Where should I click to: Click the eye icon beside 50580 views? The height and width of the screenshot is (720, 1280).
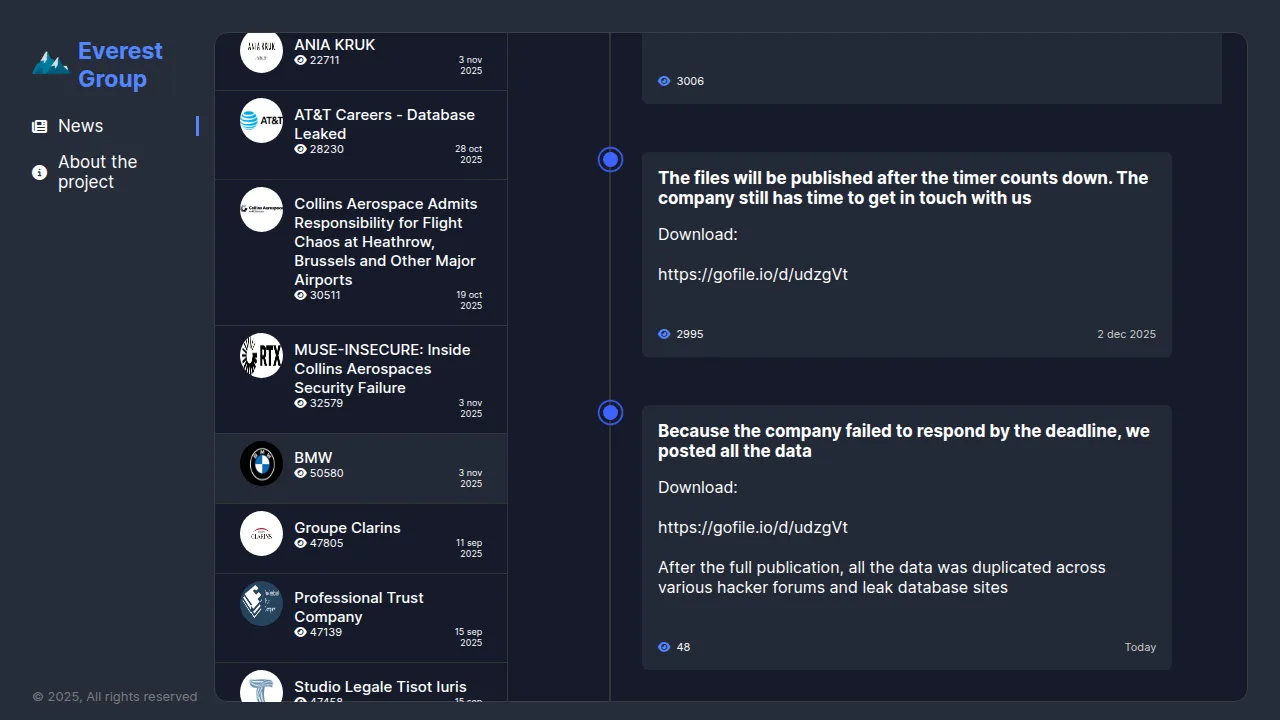[300, 473]
